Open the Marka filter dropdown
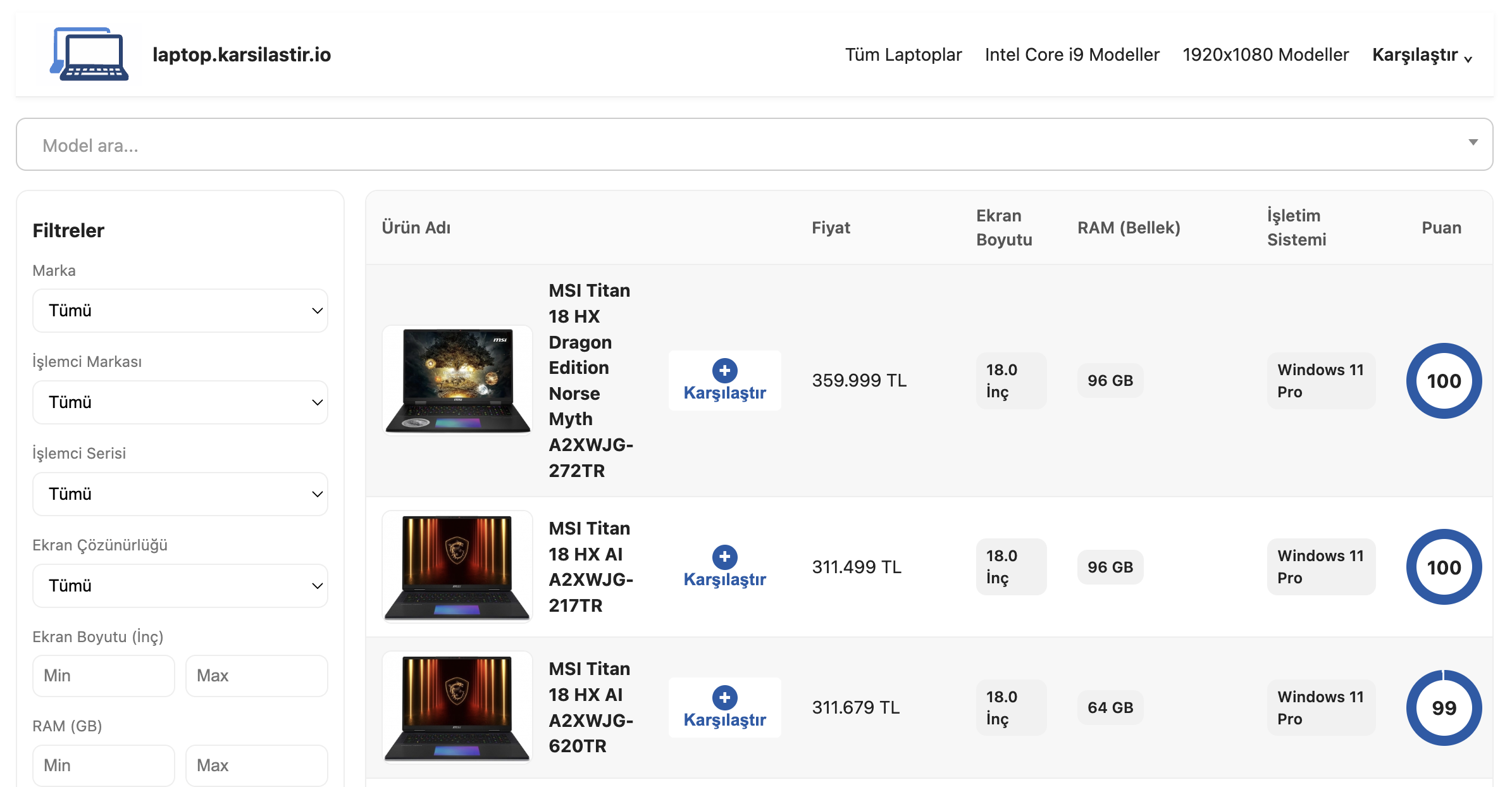This screenshot has width=1512, height=787. tap(180, 311)
